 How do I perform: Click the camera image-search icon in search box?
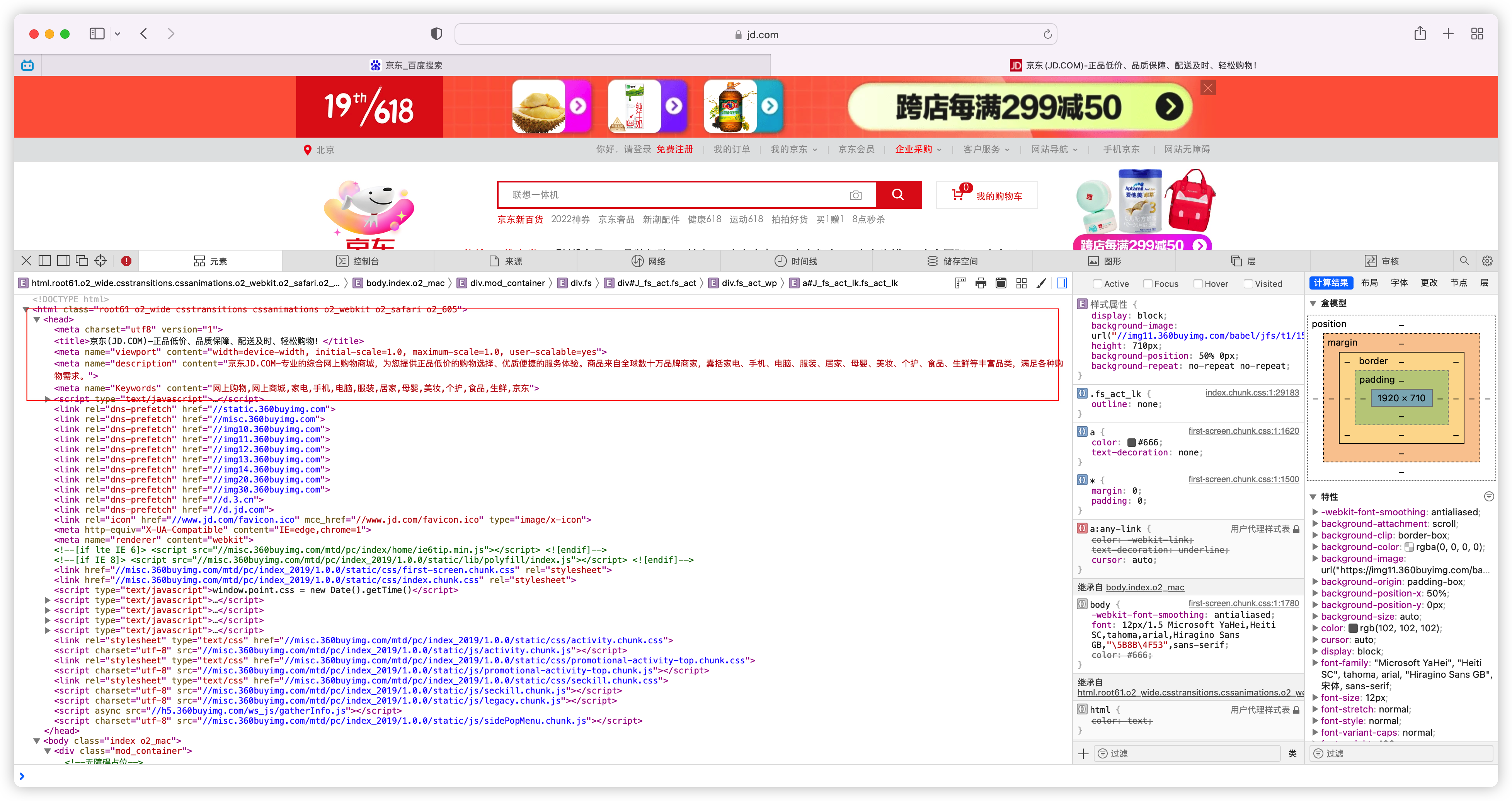[x=855, y=195]
